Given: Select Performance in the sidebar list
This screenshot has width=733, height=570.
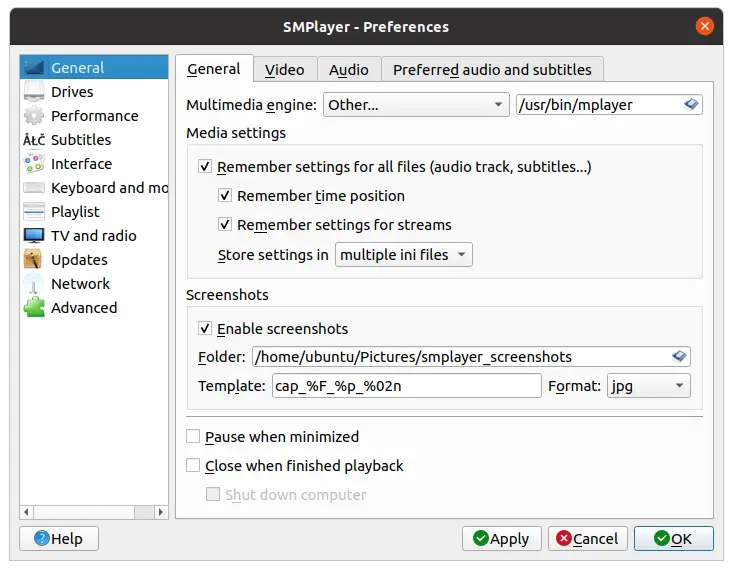Looking at the screenshot, I should click(x=94, y=115).
